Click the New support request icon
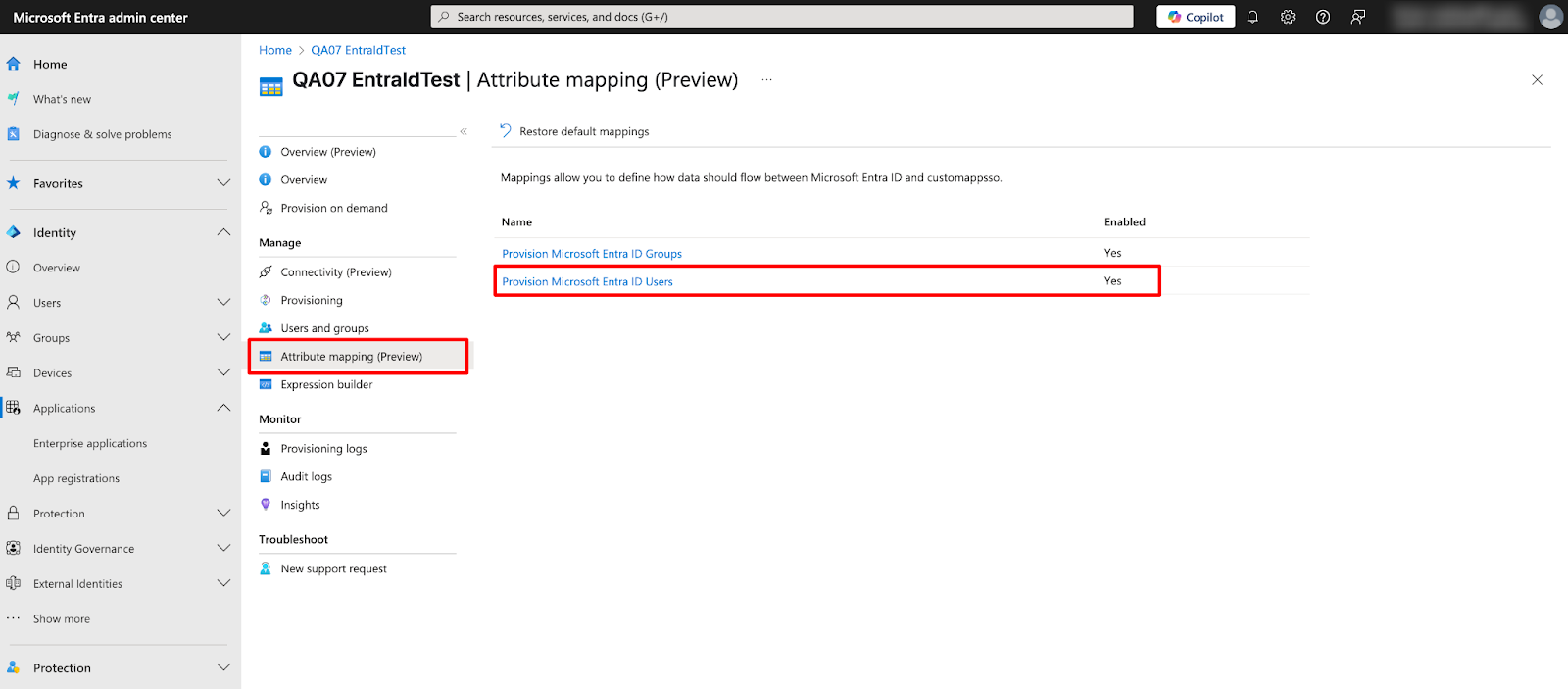 266,568
